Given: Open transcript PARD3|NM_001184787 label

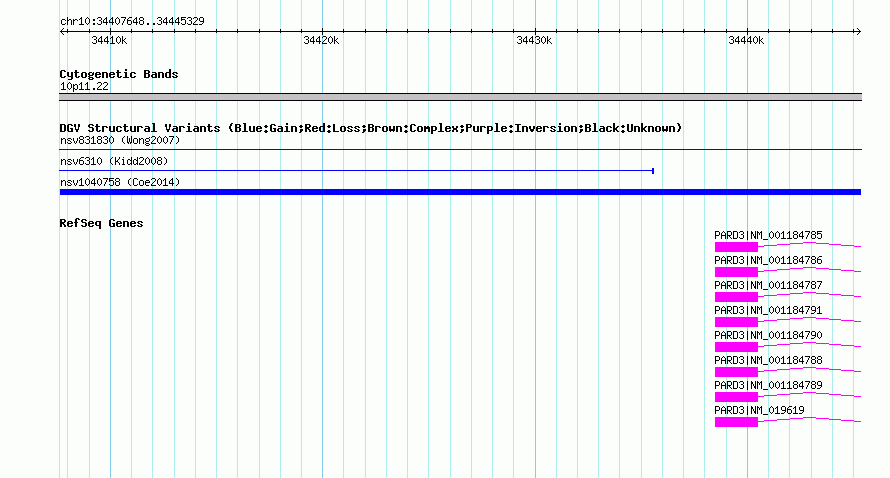Looking at the screenshot, I should coord(768,285).
